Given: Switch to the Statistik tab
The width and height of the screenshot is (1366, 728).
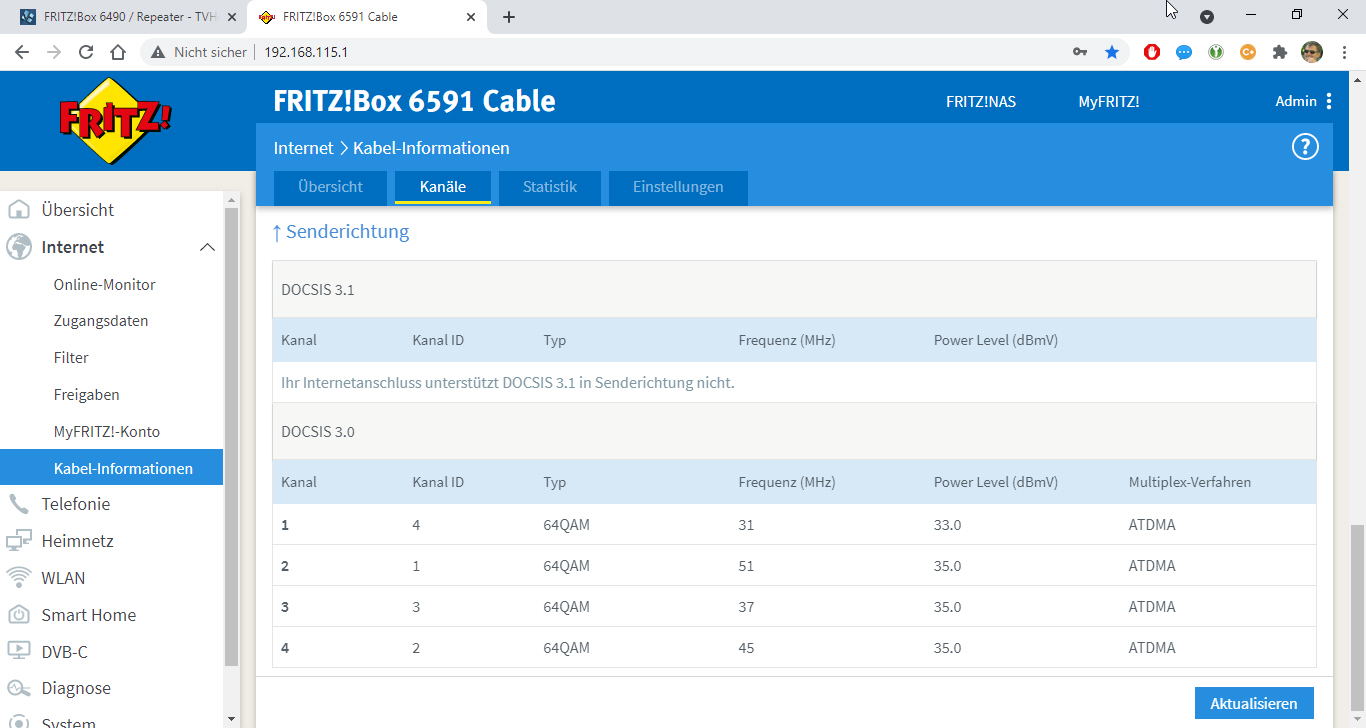Looking at the screenshot, I should (550, 187).
